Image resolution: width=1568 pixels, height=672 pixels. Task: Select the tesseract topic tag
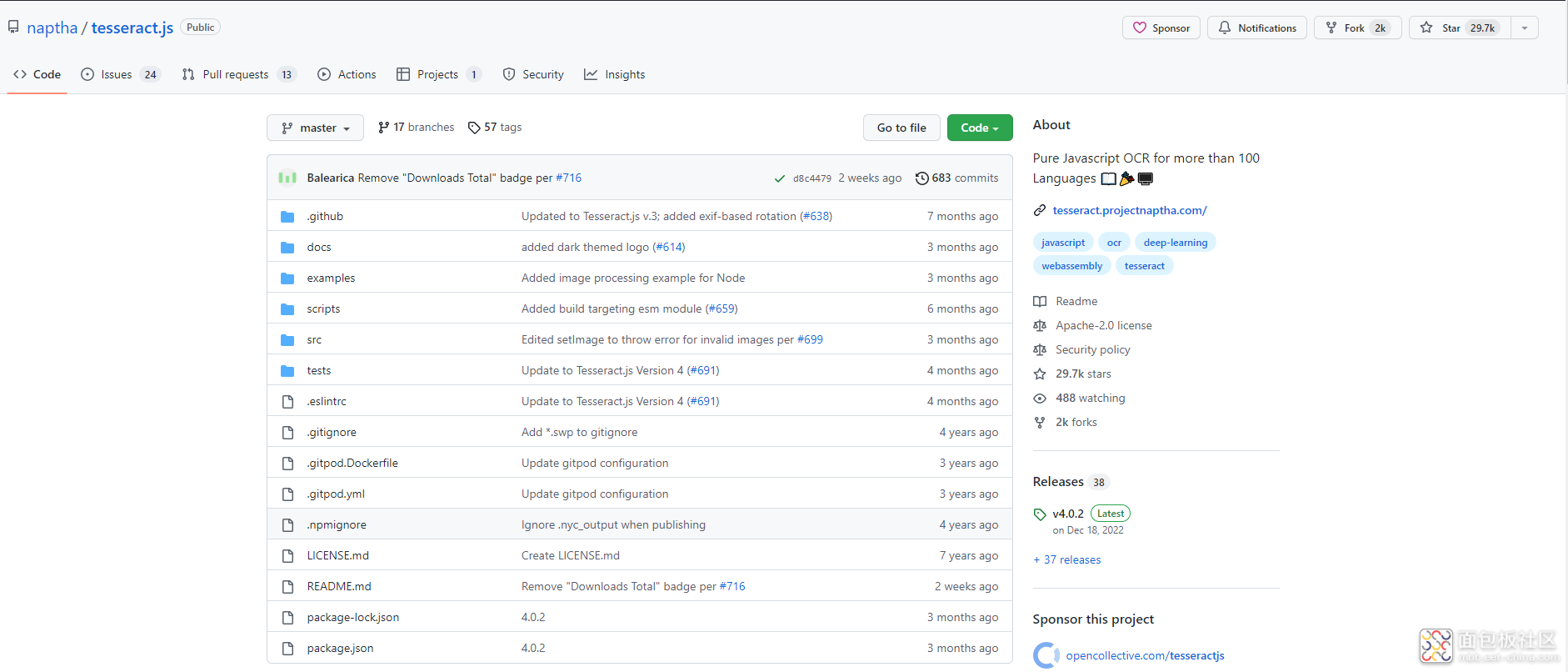pos(1145,266)
